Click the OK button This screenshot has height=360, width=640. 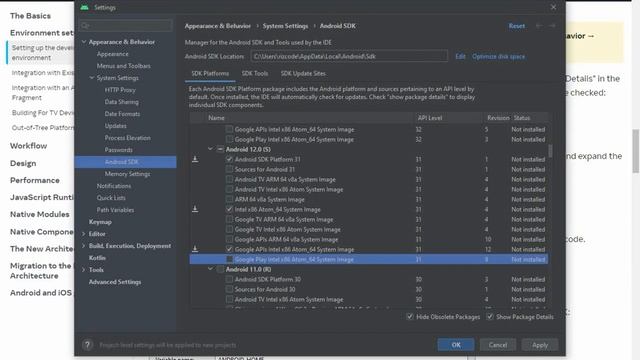click(456, 345)
